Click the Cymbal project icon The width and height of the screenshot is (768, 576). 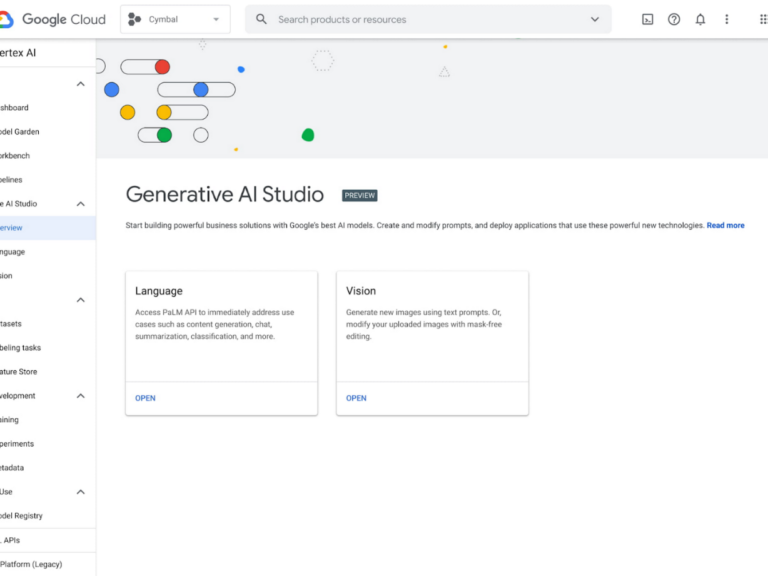click(135, 19)
